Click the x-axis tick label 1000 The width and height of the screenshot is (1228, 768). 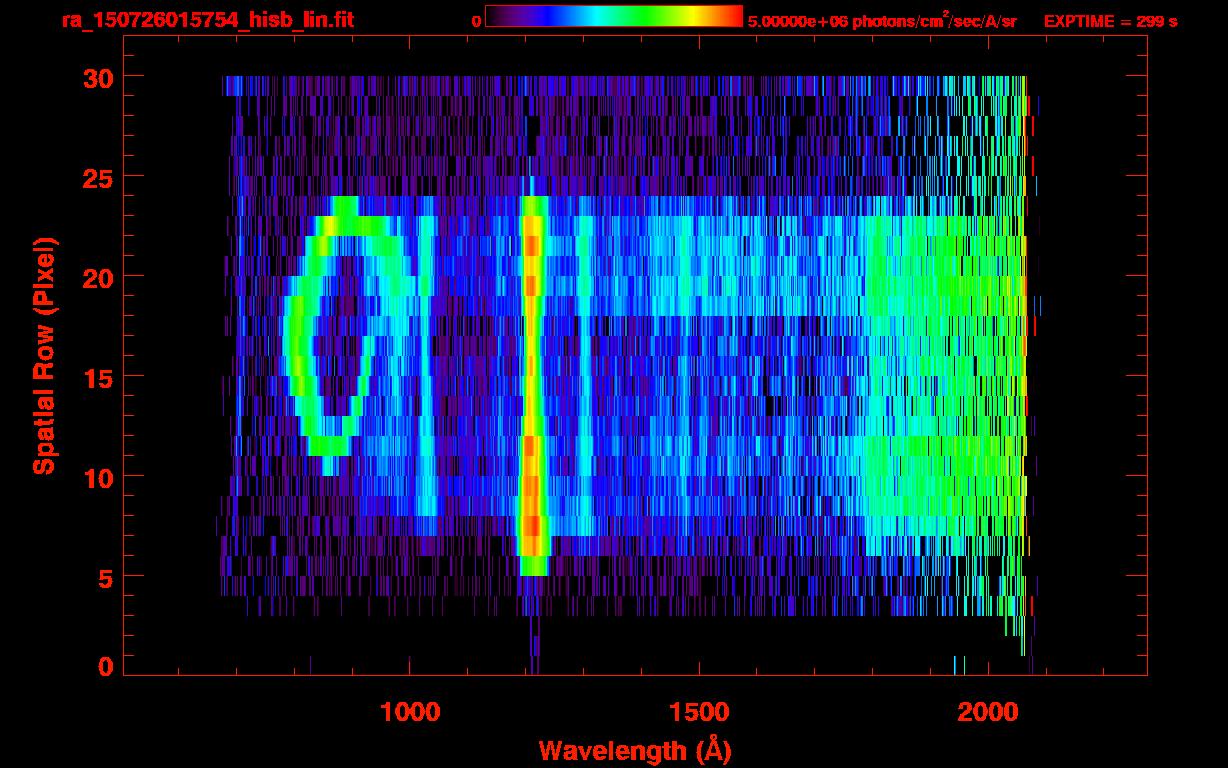click(410, 712)
